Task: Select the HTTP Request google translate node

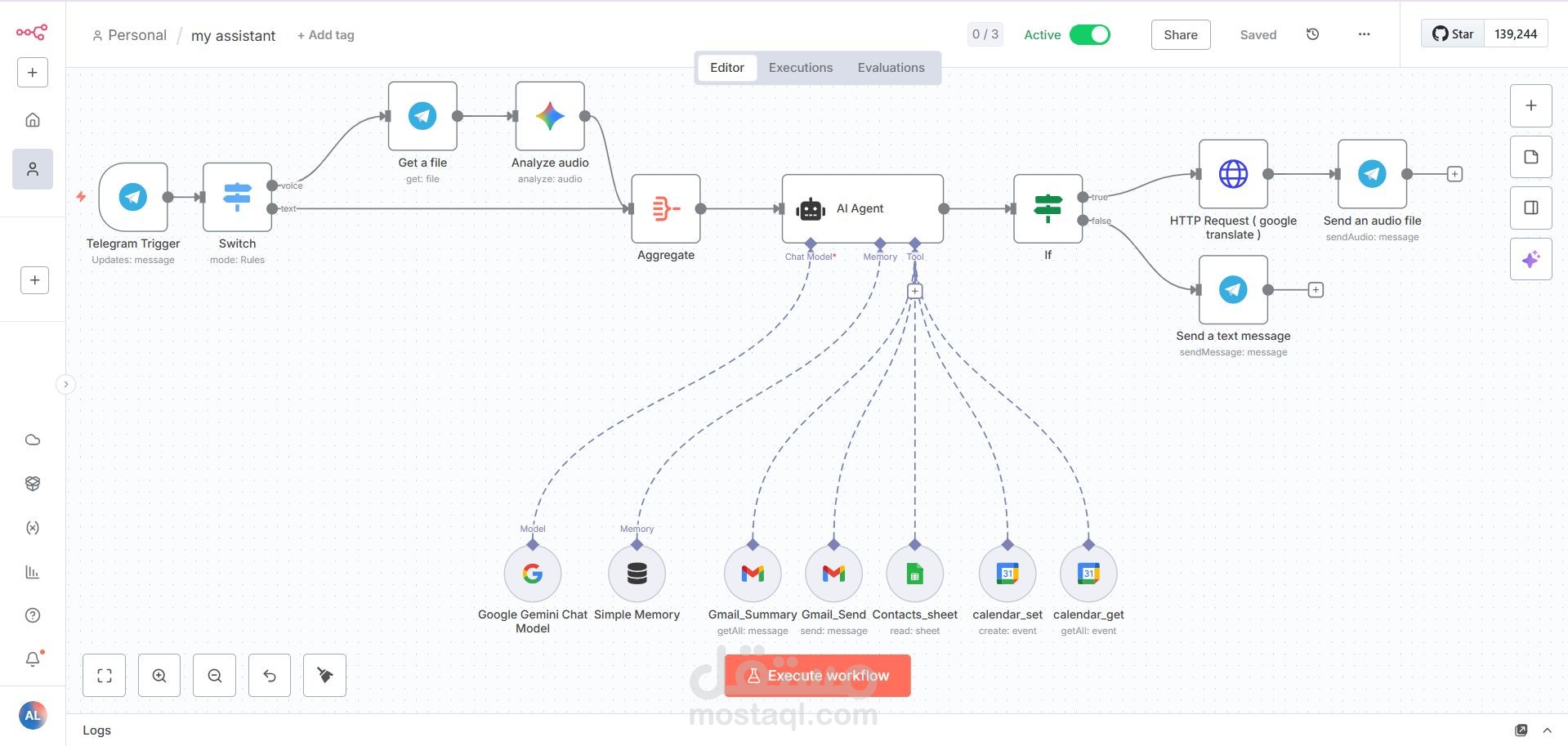Action: pyautogui.click(x=1233, y=174)
